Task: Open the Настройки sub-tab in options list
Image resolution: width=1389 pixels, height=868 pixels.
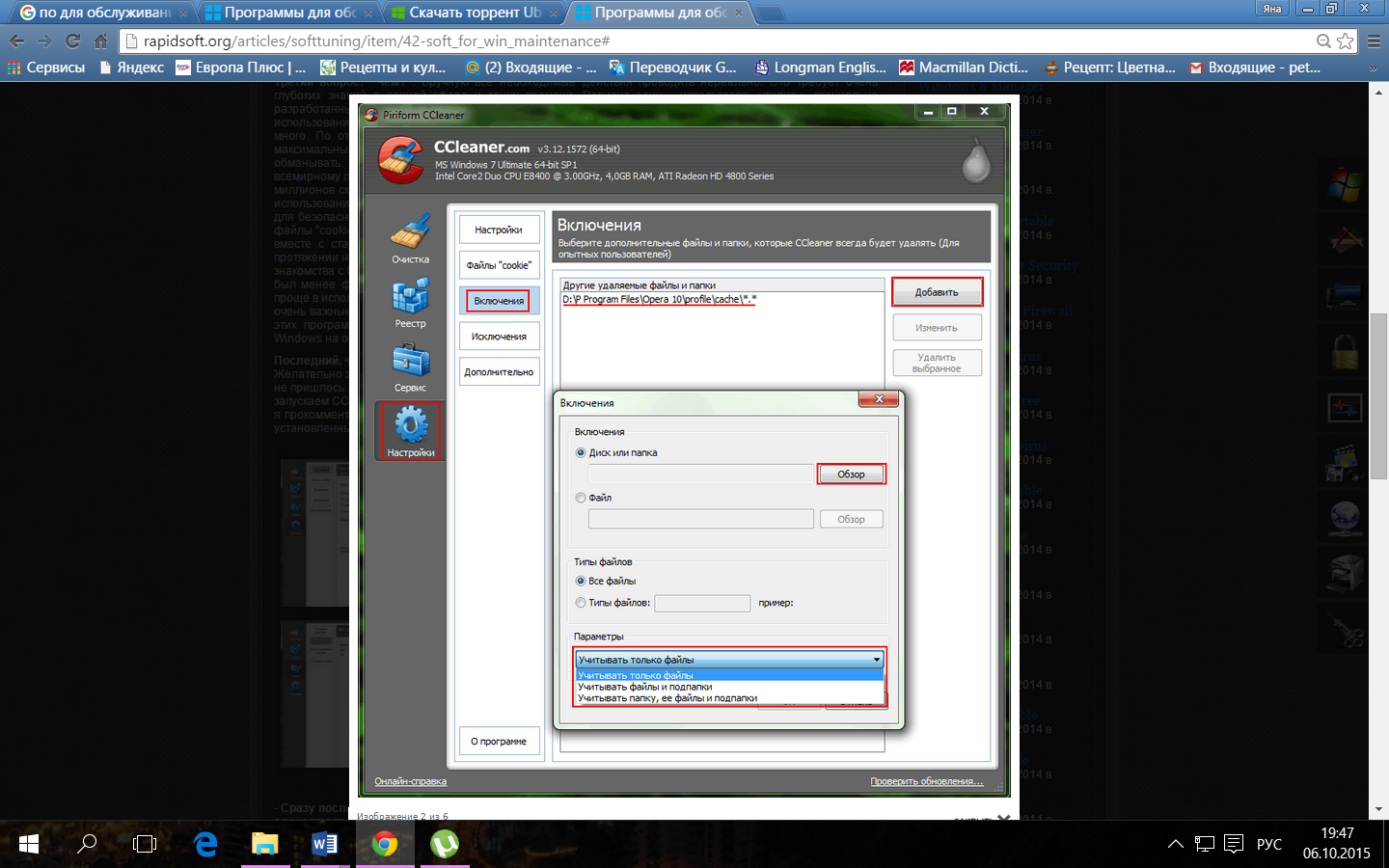Action: 499,230
